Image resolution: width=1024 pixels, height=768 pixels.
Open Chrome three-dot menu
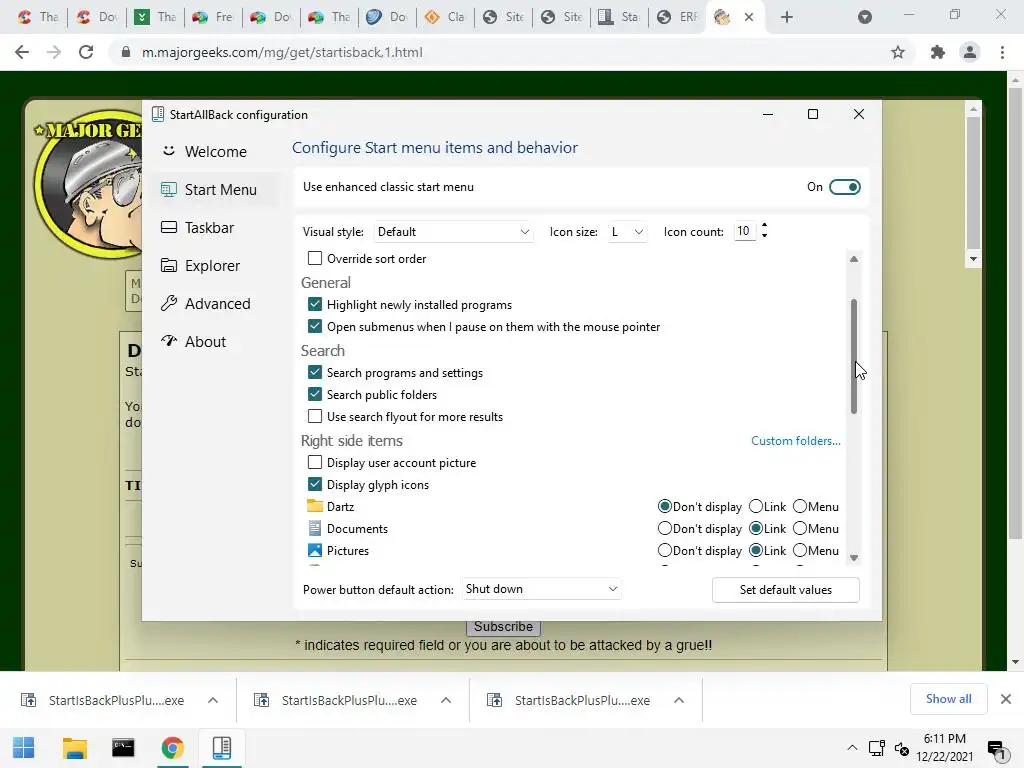[x=1002, y=52]
